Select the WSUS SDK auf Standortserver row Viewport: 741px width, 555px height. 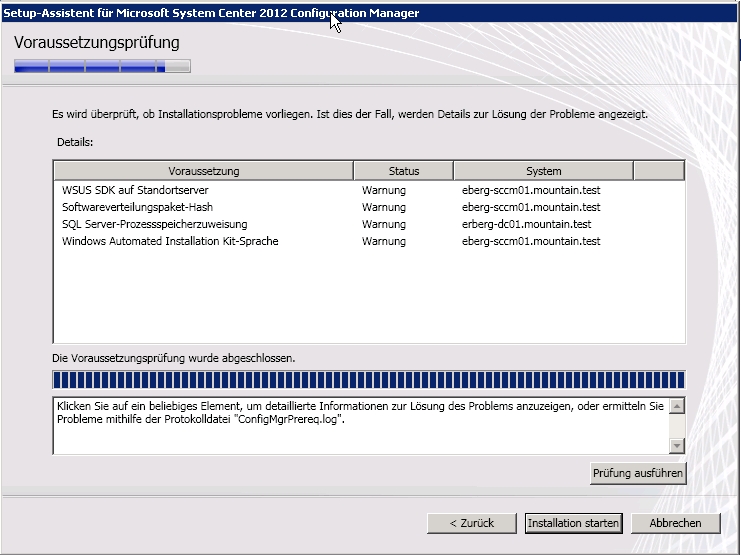click(135, 190)
